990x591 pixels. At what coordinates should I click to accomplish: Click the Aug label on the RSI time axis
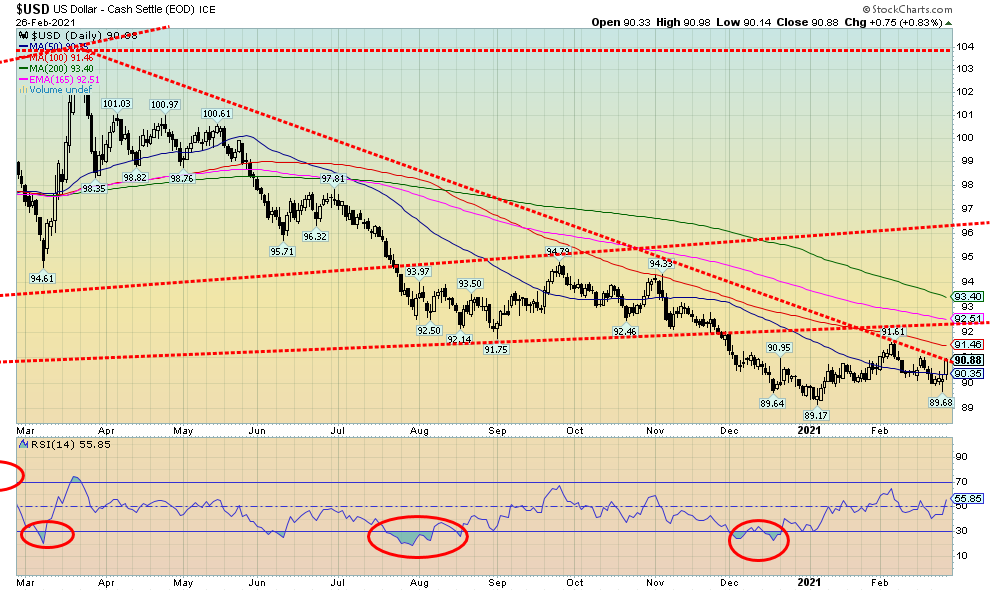[x=420, y=580]
